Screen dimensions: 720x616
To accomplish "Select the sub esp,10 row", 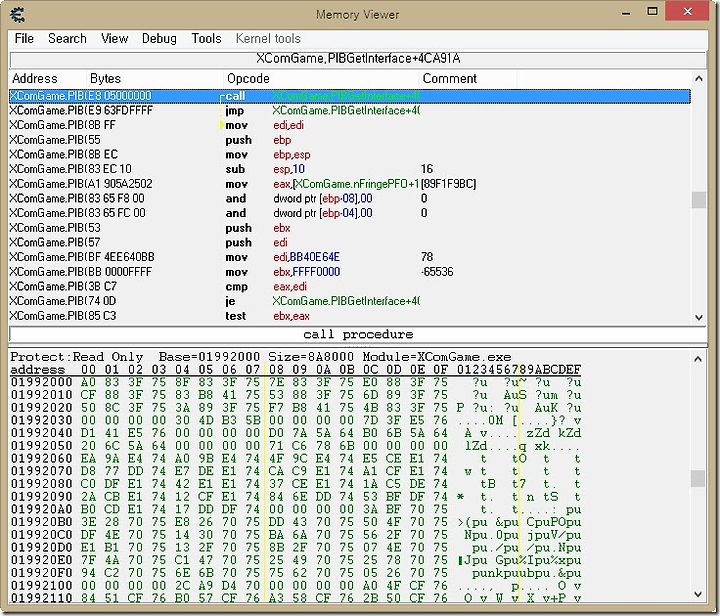I will [x=349, y=169].
